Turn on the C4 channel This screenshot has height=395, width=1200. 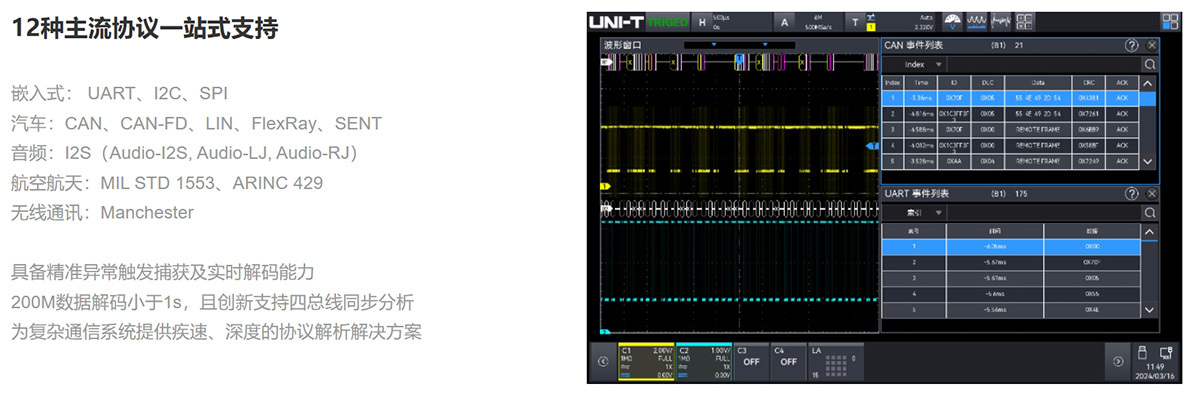[x=788, y=362]
